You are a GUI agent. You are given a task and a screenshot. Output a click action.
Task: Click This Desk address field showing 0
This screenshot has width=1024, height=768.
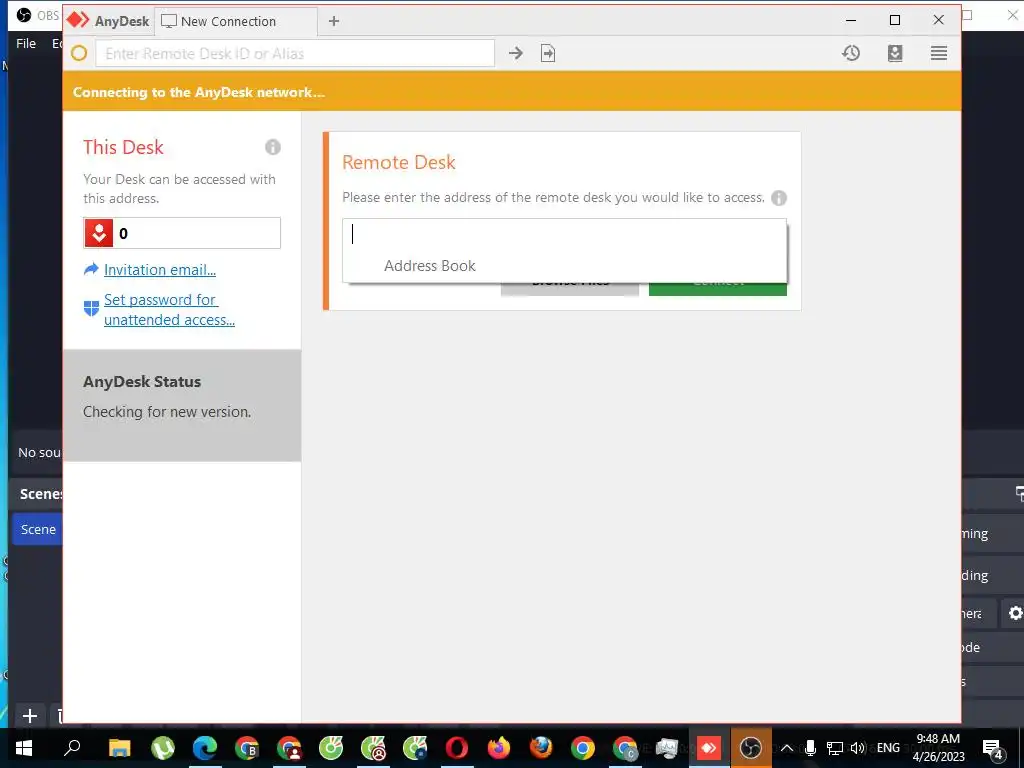[182, 233]
